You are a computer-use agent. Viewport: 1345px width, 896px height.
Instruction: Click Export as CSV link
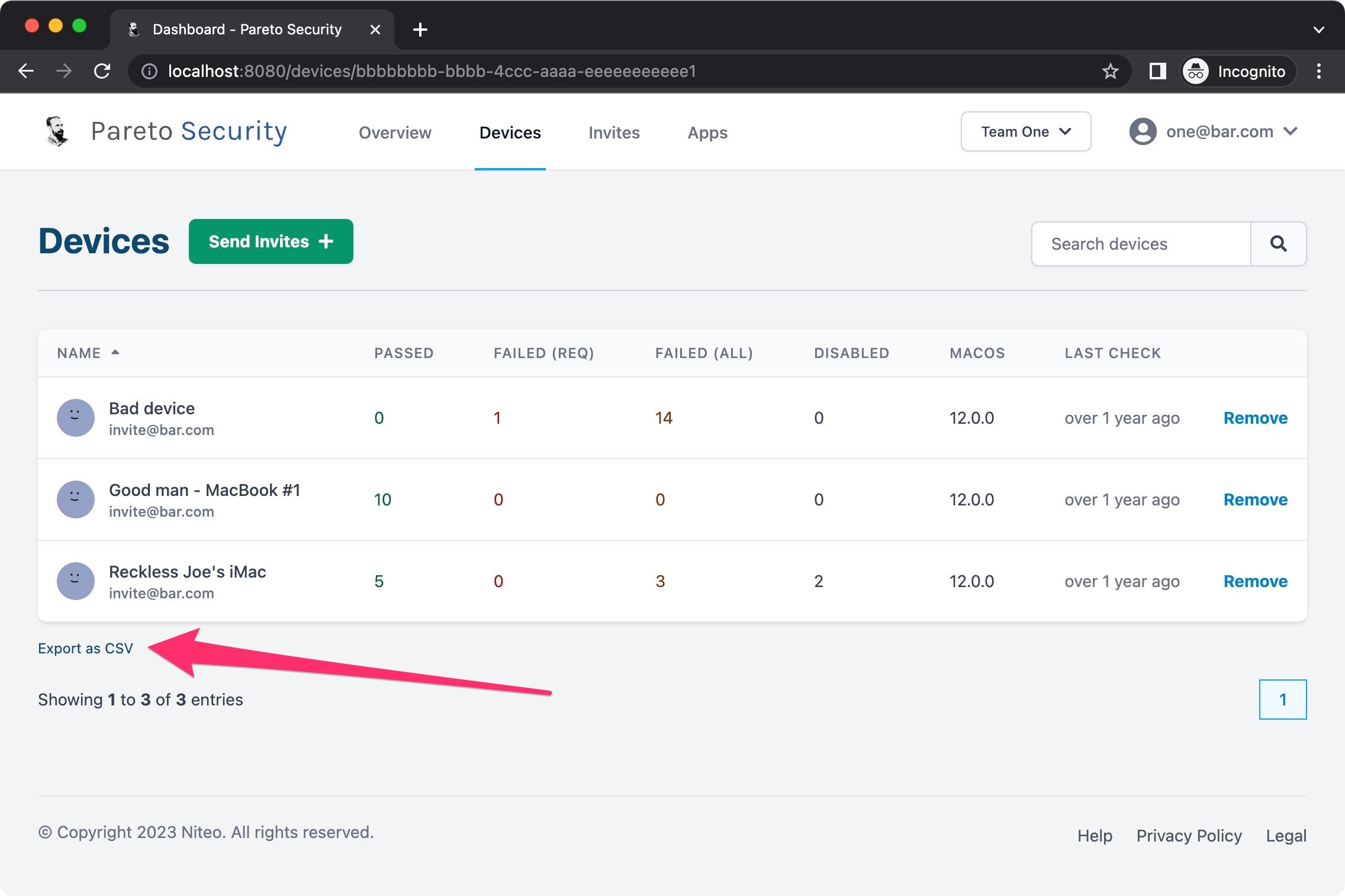pyautogui.click(x=85, y=648)
